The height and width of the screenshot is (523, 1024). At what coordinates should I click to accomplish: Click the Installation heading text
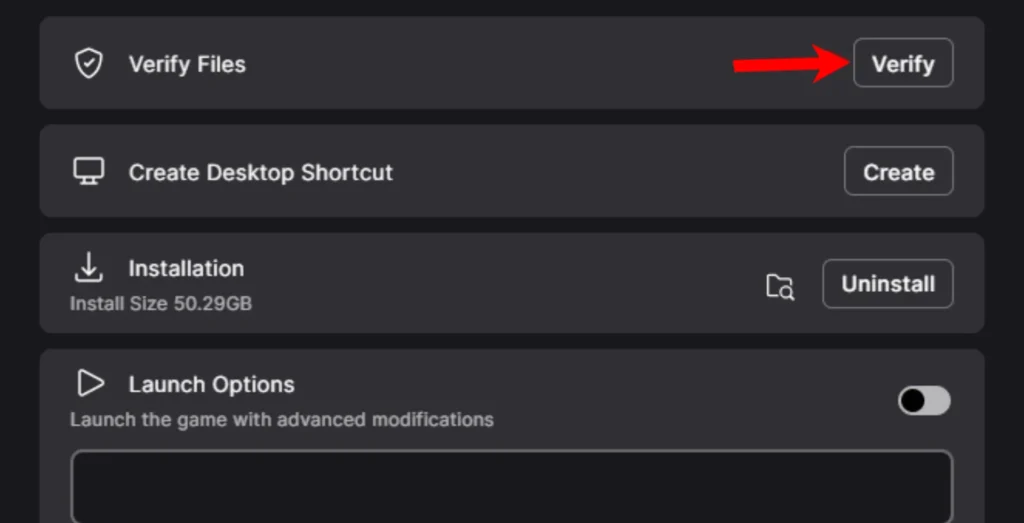pyautogui.click(x=186, y=268)
